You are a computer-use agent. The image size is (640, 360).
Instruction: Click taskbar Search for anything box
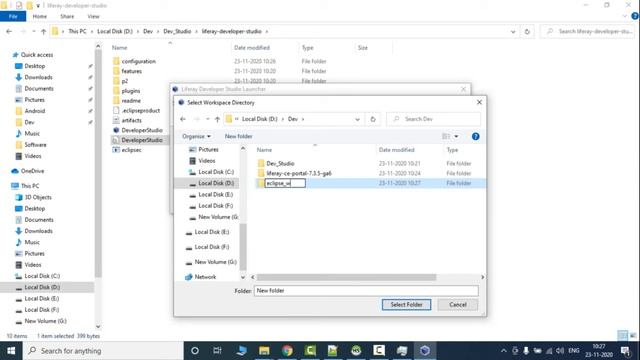coord(103,351)
